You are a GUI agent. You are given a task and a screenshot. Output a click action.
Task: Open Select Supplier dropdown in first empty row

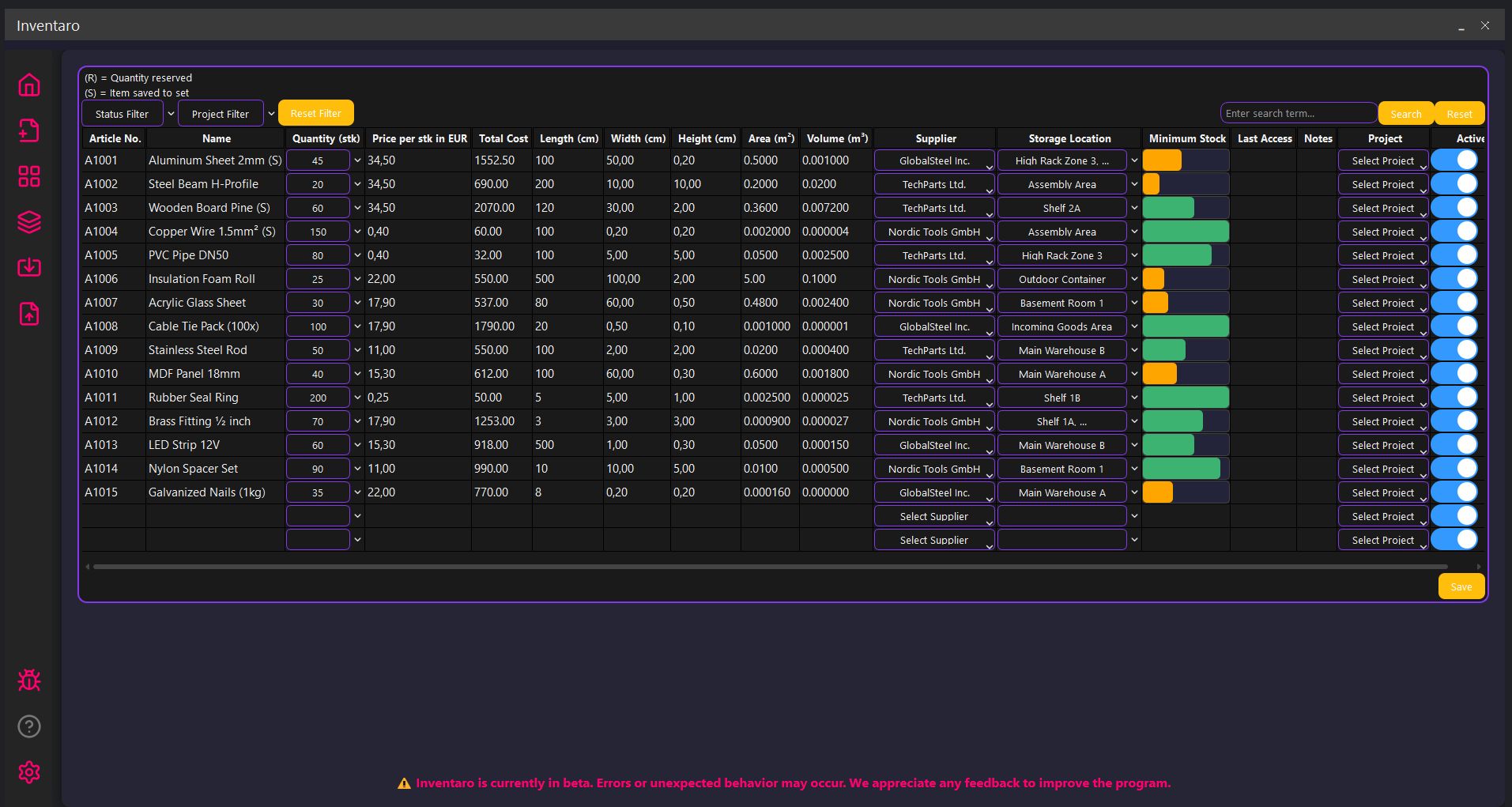(x=934, y=516)
